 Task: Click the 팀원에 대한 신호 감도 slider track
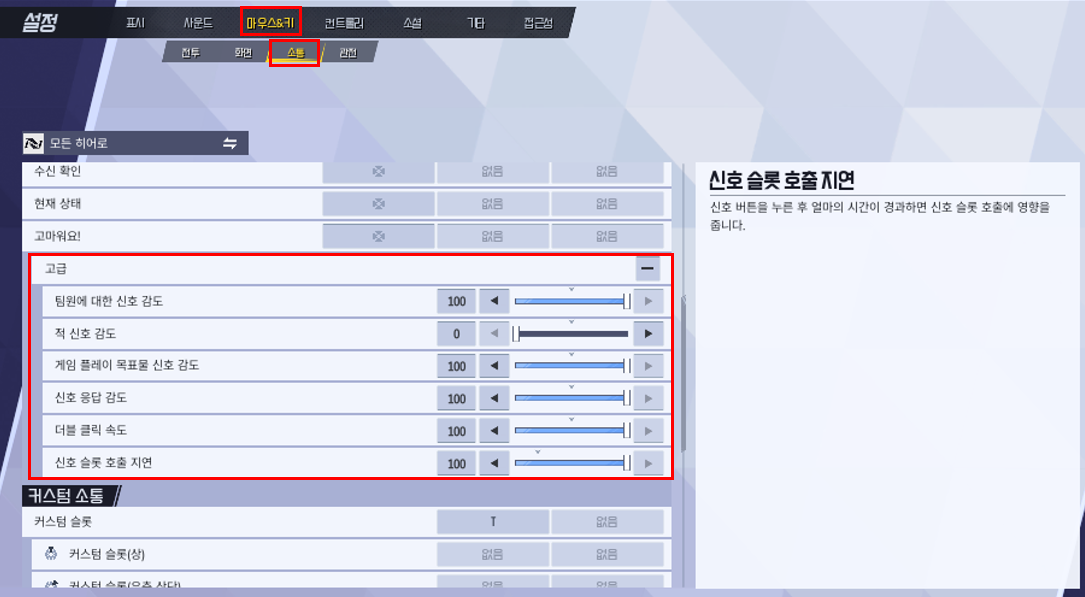(x=572, y=302)
